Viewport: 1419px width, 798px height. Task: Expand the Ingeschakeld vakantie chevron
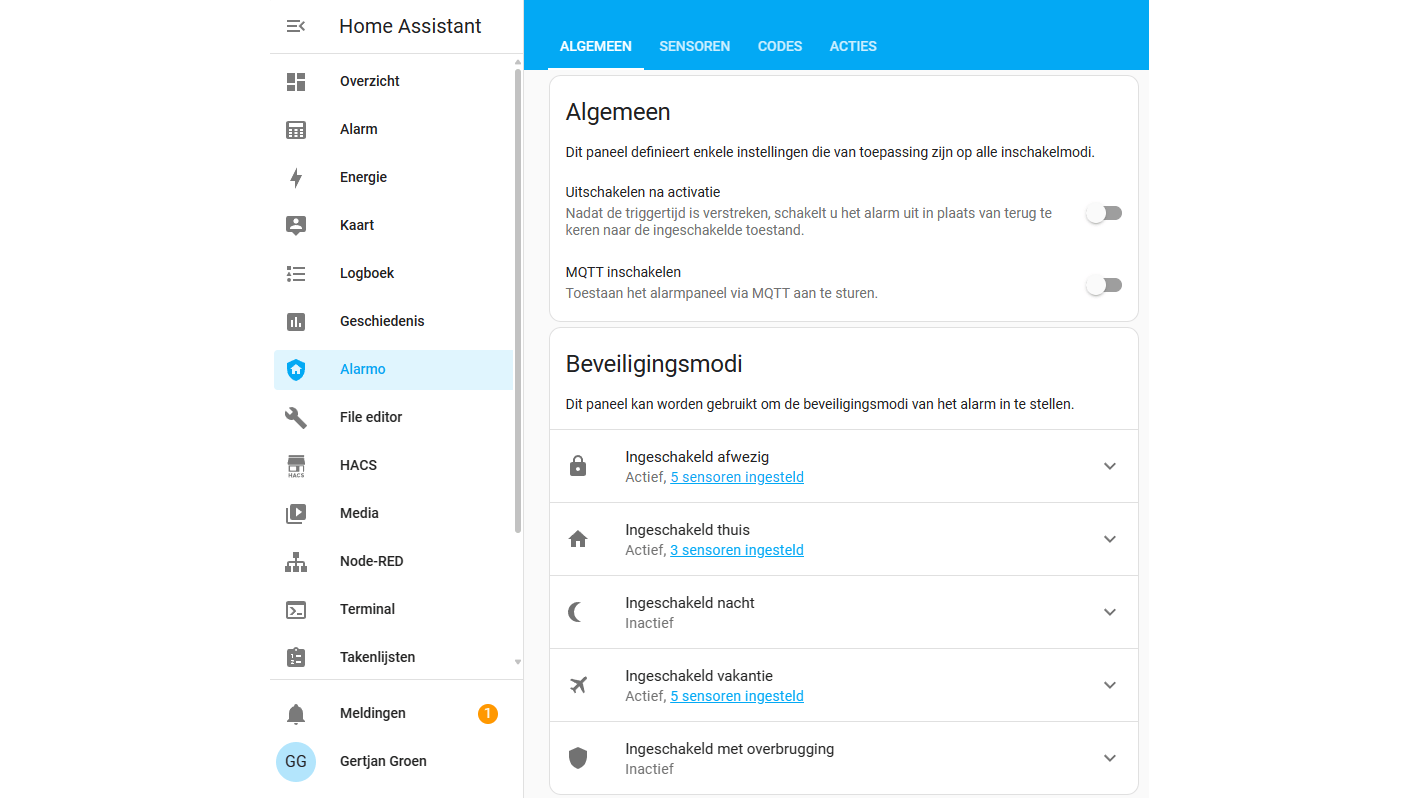click(x=1110, y=685)
